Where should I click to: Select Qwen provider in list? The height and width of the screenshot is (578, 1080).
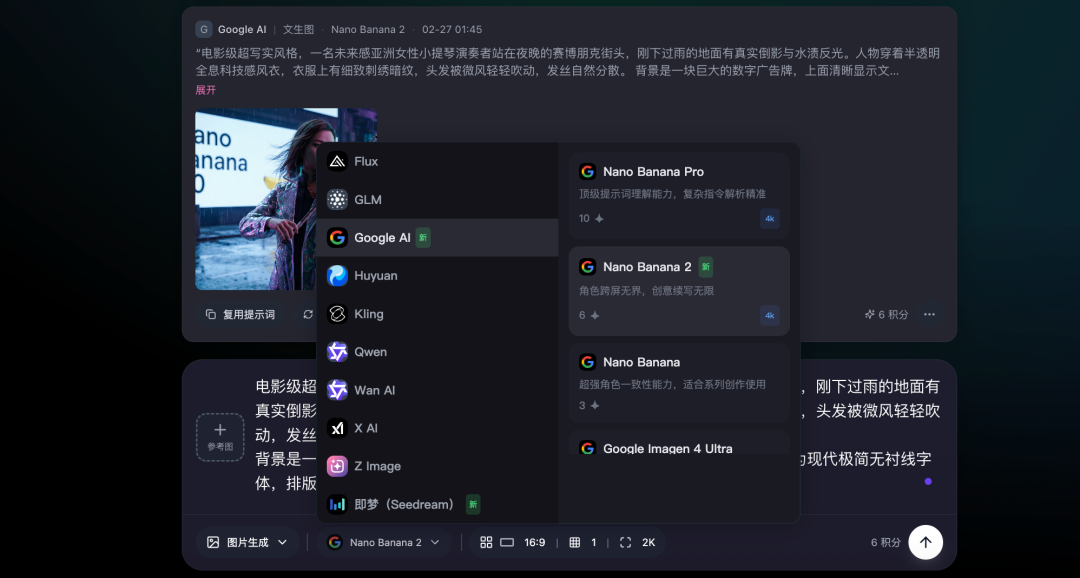(437, 352)
